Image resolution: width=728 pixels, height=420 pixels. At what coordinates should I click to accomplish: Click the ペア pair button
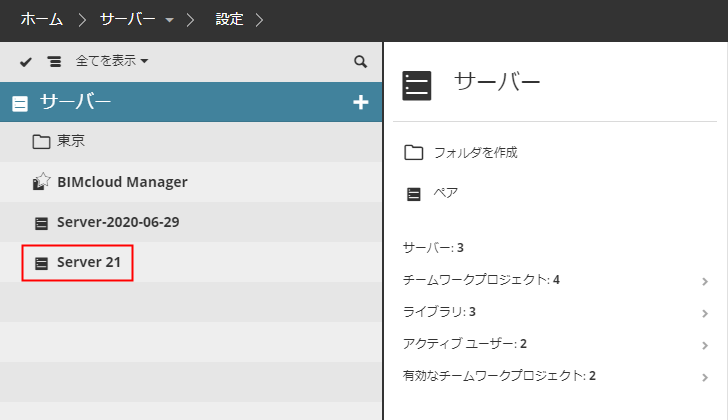pyautogui.click(x=445, y=193)
